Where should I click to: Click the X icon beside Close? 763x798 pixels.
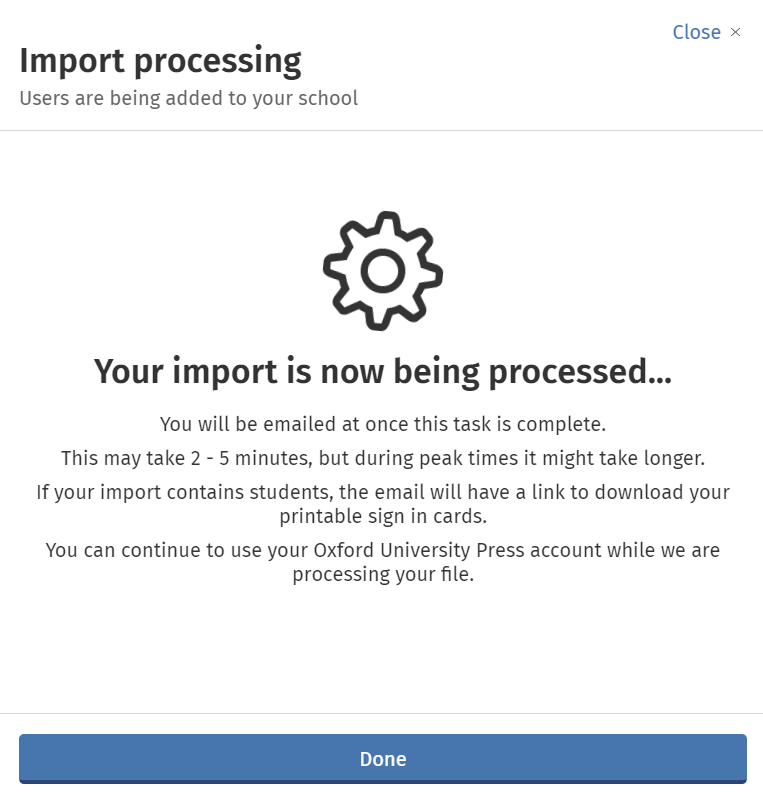[x=736, y=32]
